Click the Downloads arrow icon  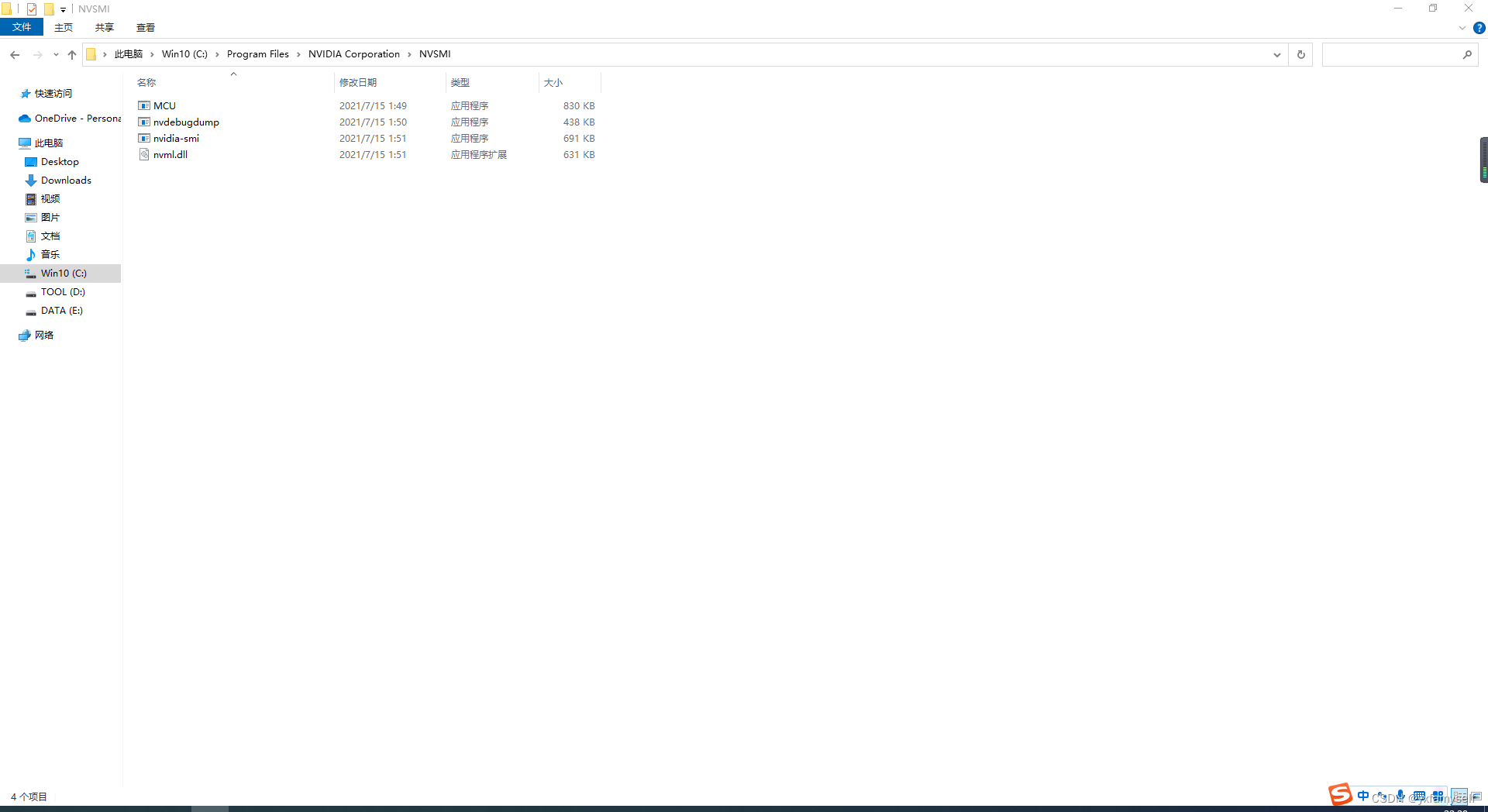pyautogui.click(x=31, y=181)
